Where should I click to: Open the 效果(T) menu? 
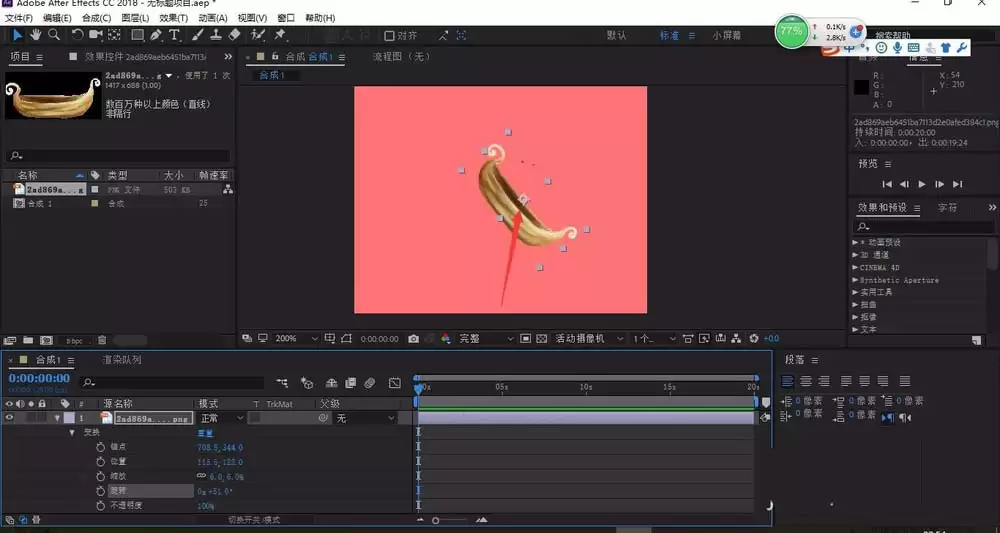173,18
